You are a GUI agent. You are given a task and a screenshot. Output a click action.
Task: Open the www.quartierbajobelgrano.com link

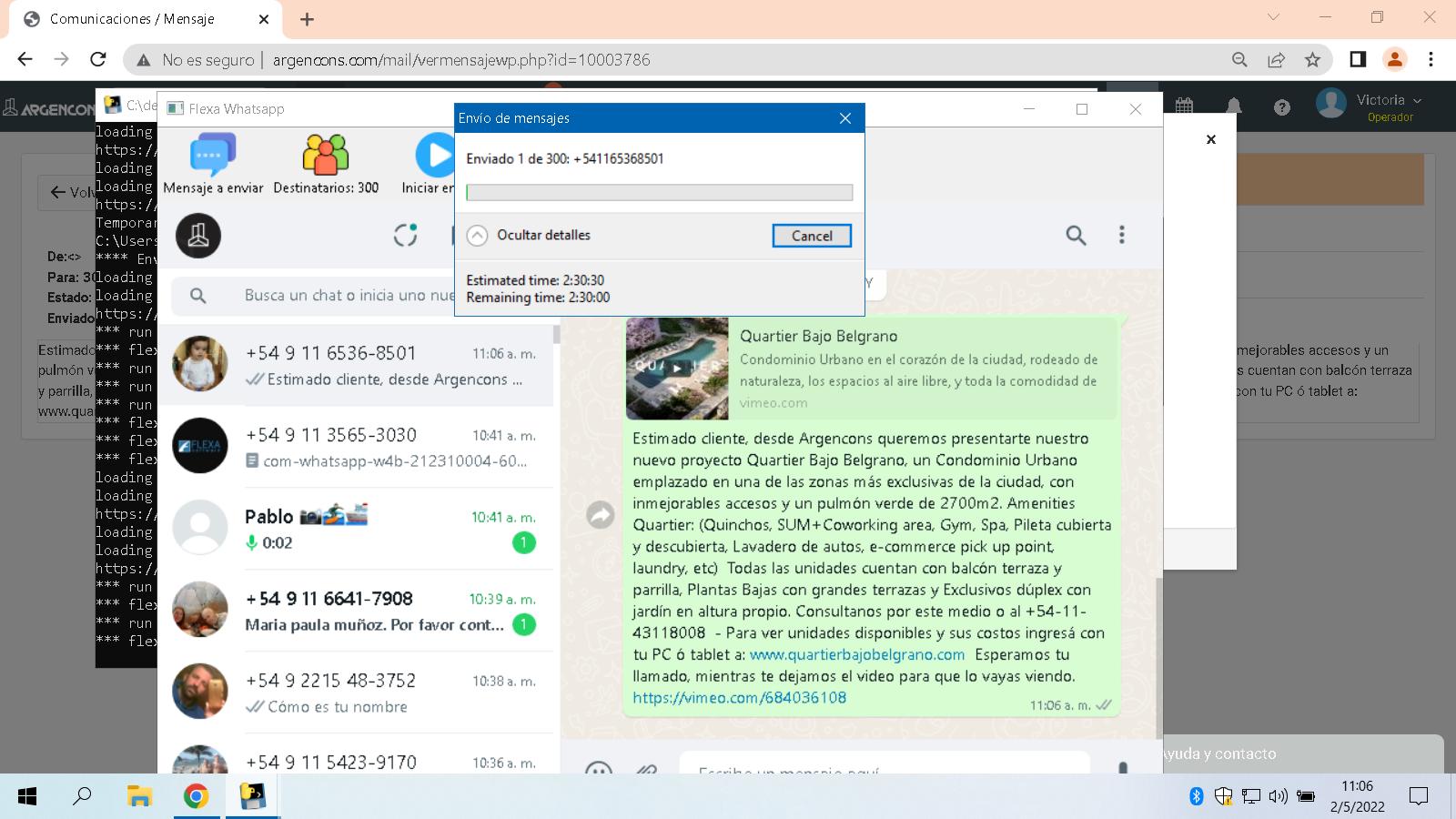click(x=857, y=654)
